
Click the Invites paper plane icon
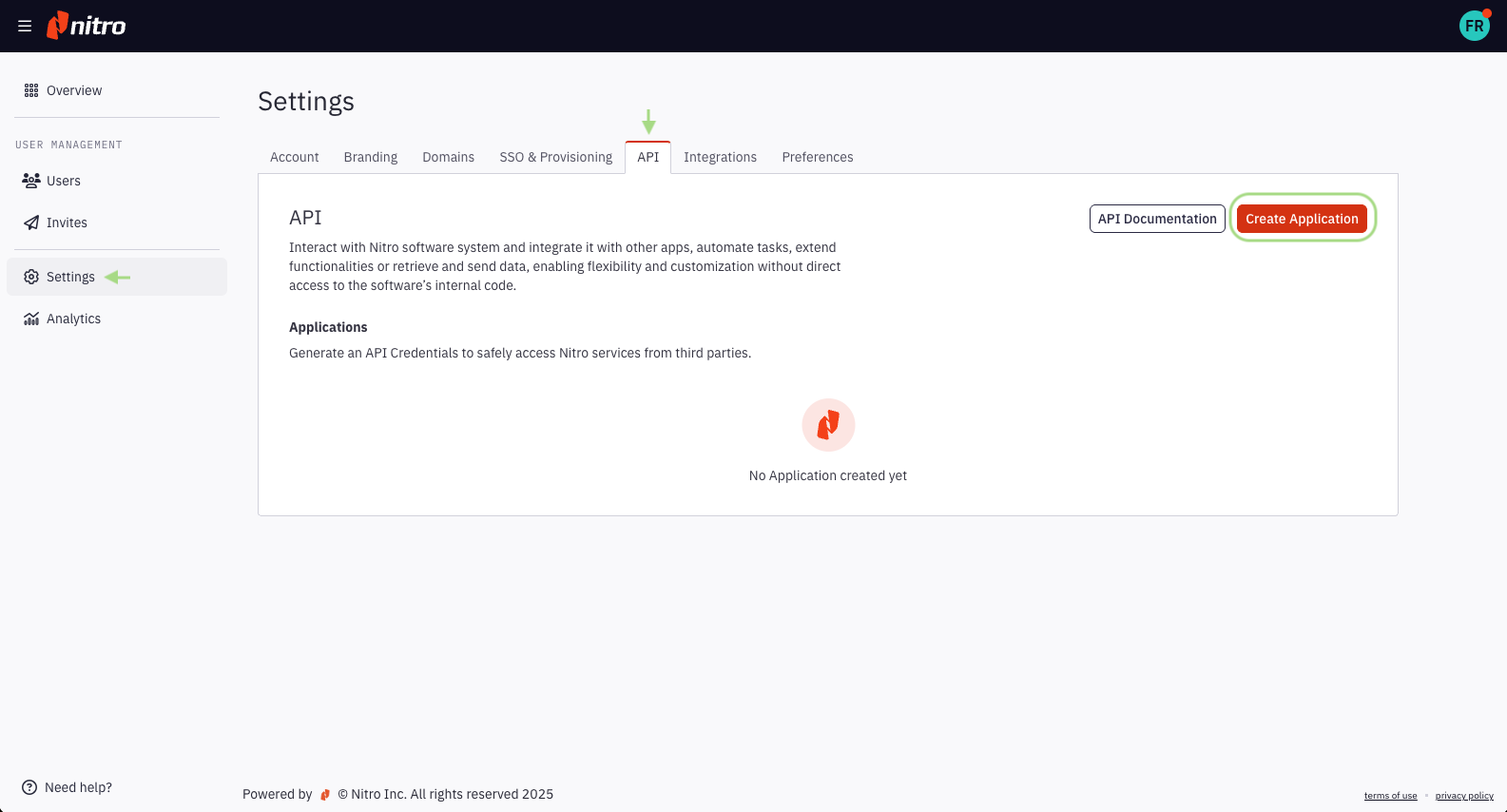click(31, 222)
